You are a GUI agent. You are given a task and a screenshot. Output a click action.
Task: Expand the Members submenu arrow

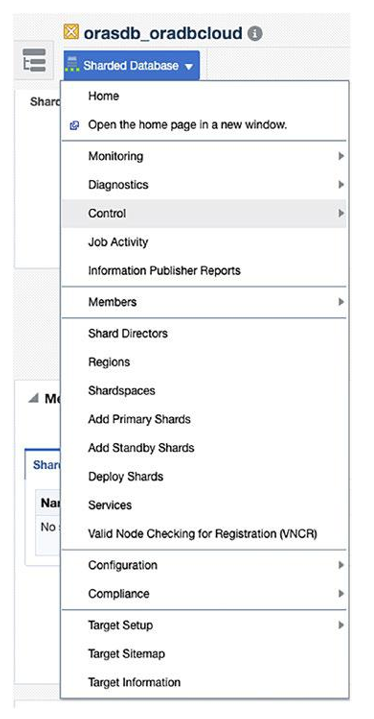click(x=341, y=302)
